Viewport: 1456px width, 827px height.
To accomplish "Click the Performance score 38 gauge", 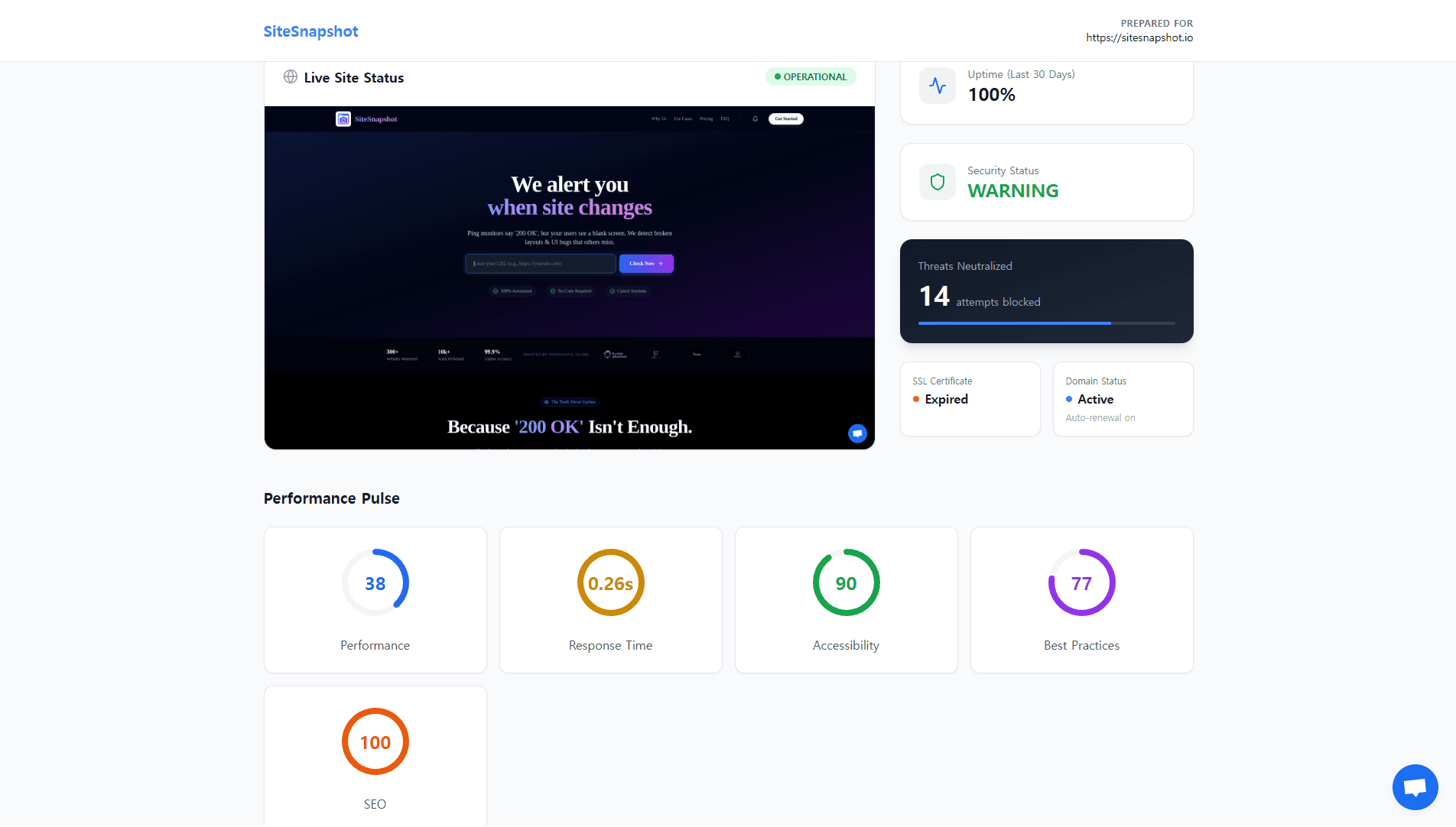I will click(375, 582).
